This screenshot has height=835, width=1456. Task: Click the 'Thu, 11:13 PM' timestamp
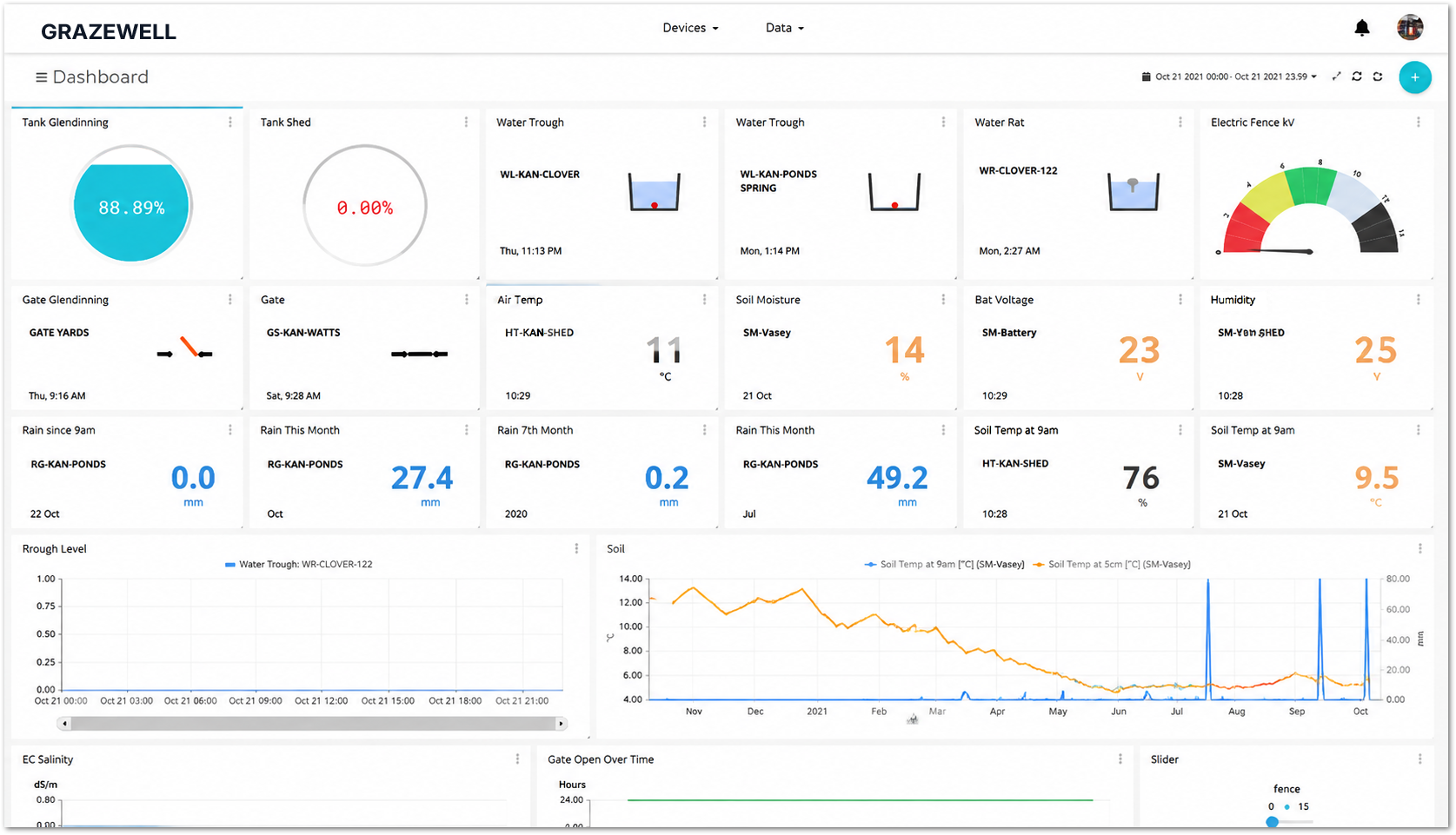(x=530, y=251)
